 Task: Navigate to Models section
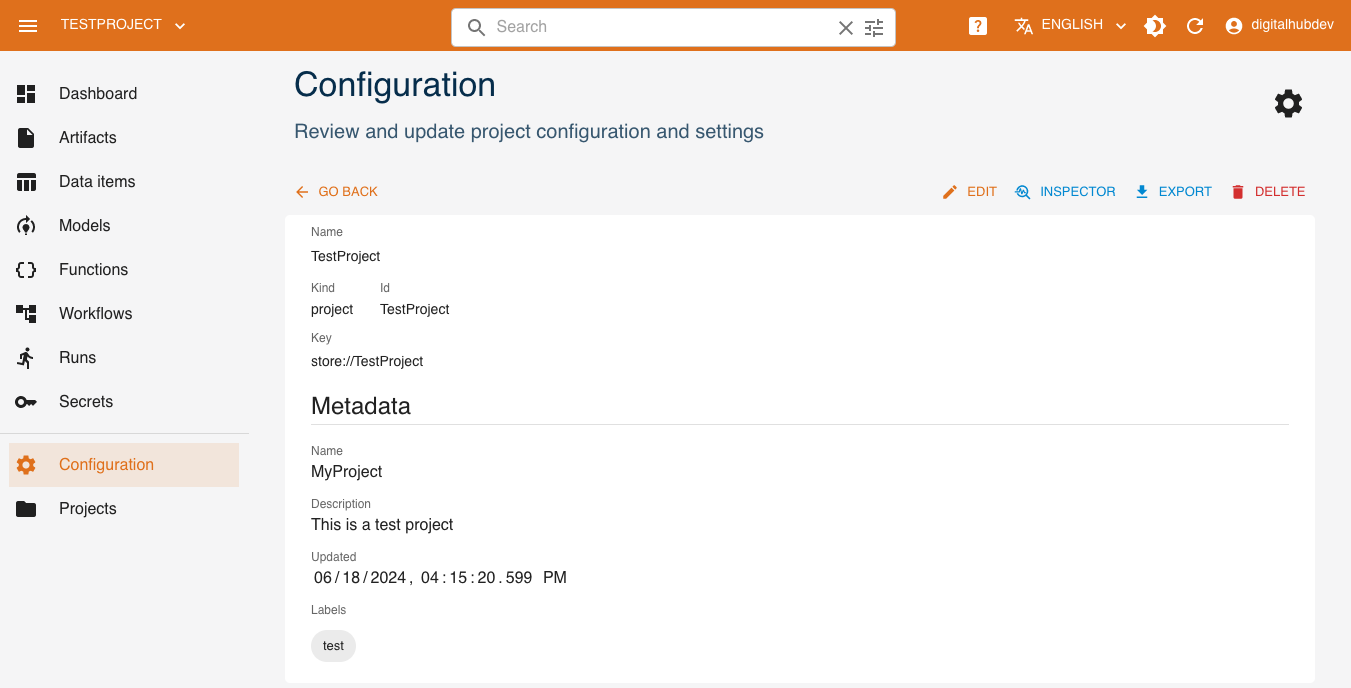coord(84,226)
